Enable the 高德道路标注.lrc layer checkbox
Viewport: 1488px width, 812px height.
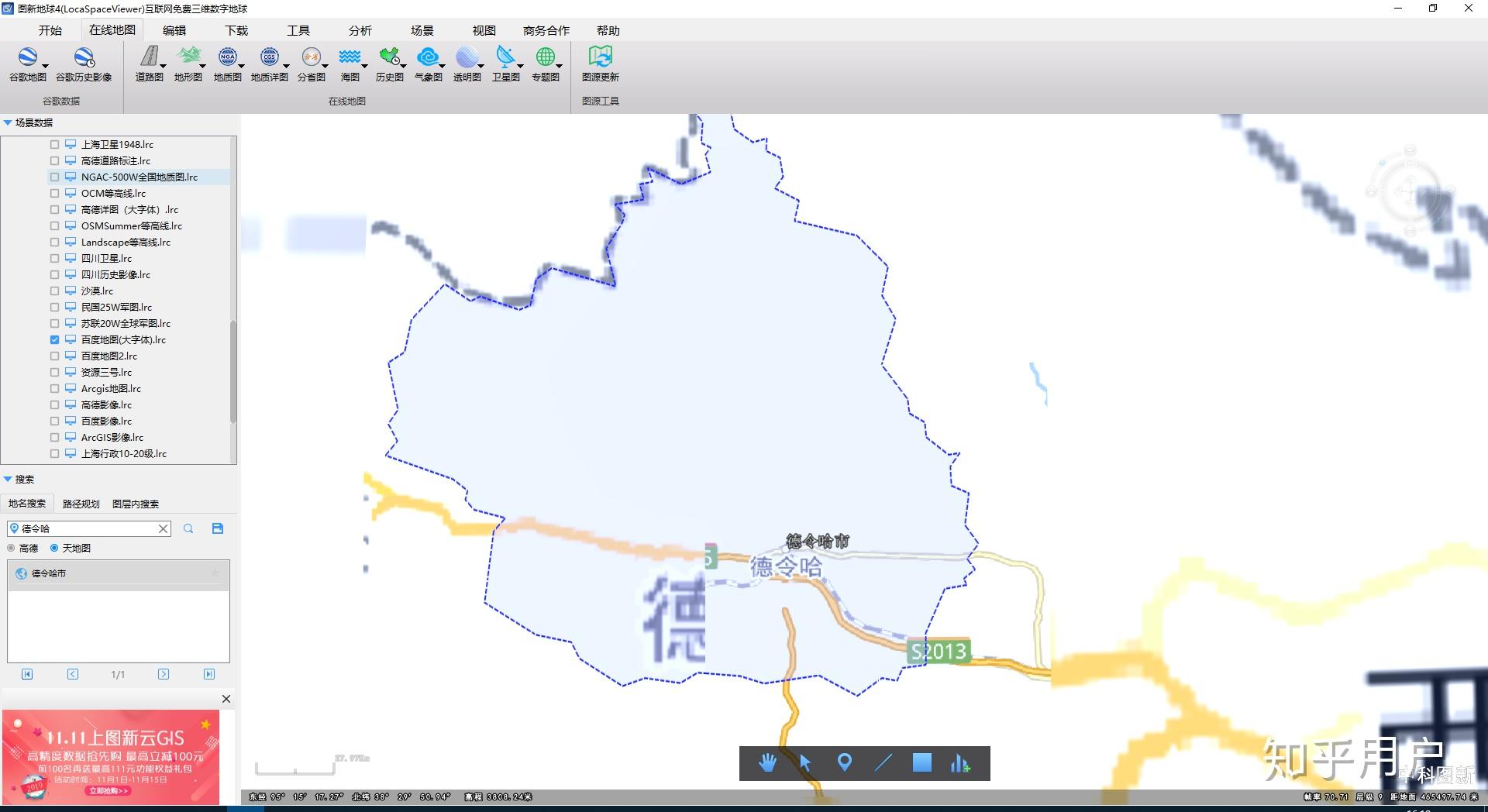pyautogui.click(x=54, y=160)
